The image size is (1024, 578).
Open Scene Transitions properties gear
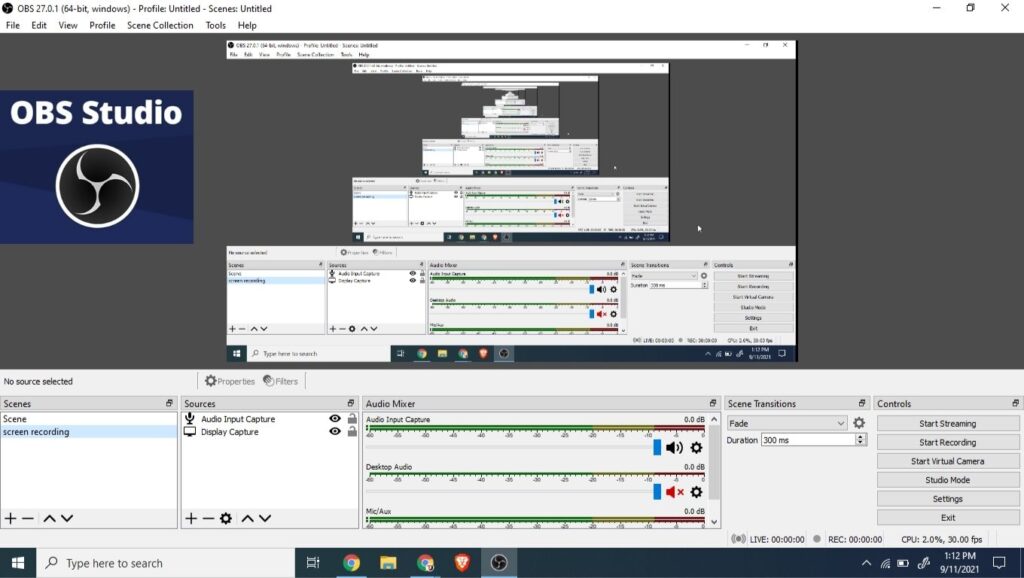(858, 423)
